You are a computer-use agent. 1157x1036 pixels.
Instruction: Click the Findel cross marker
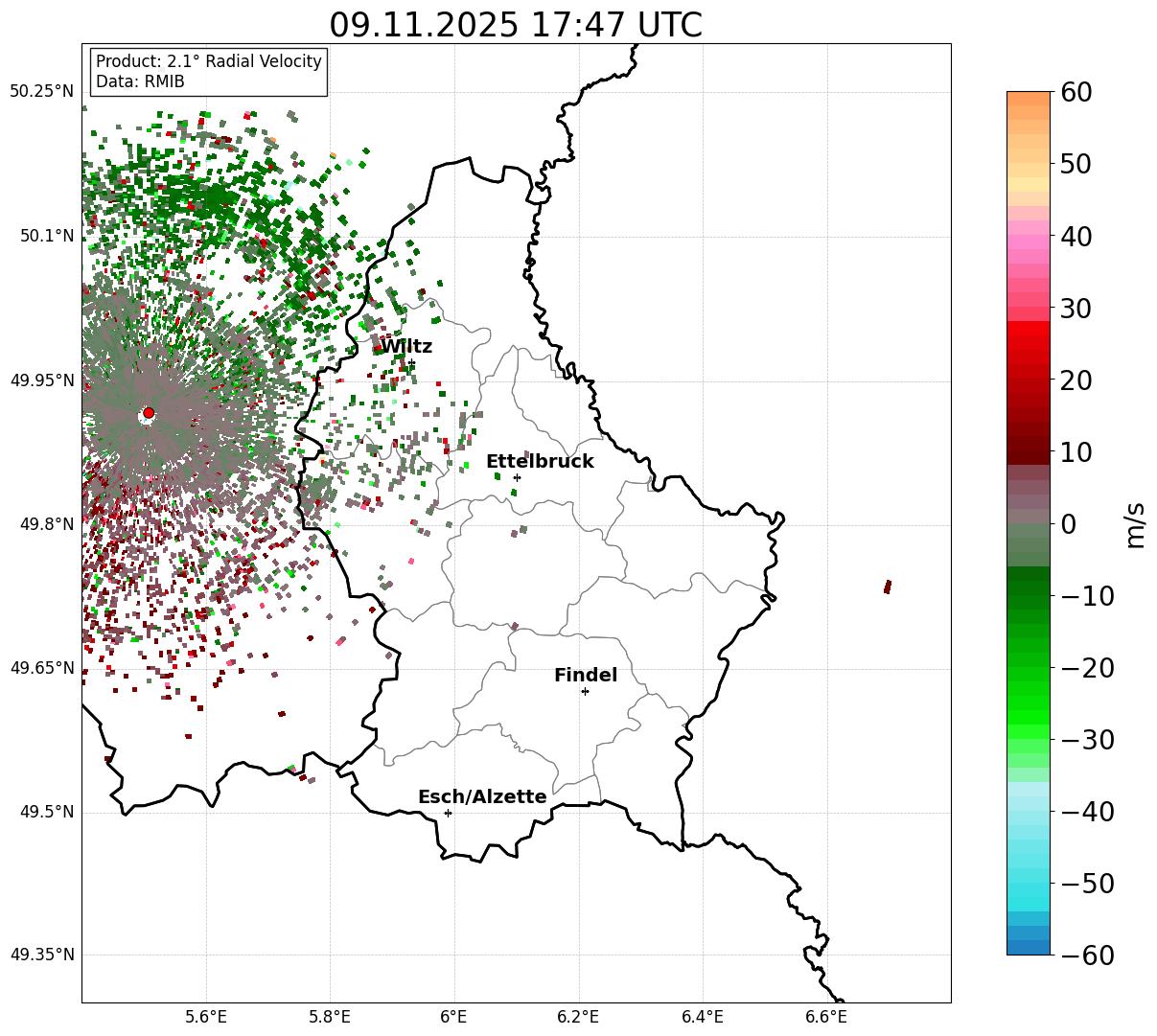click(585, 691)
